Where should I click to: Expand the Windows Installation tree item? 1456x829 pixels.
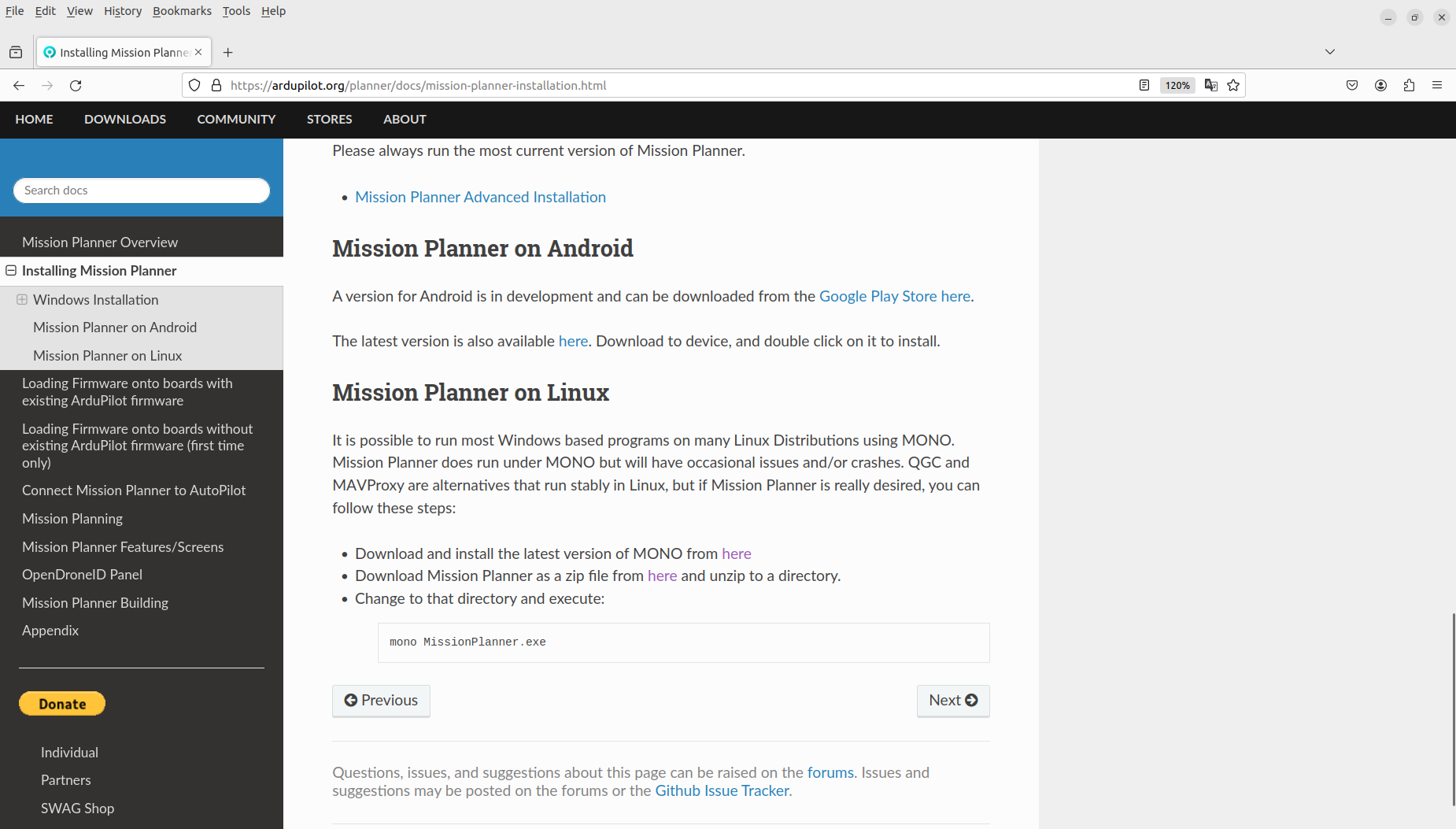[x=22, y=299]
